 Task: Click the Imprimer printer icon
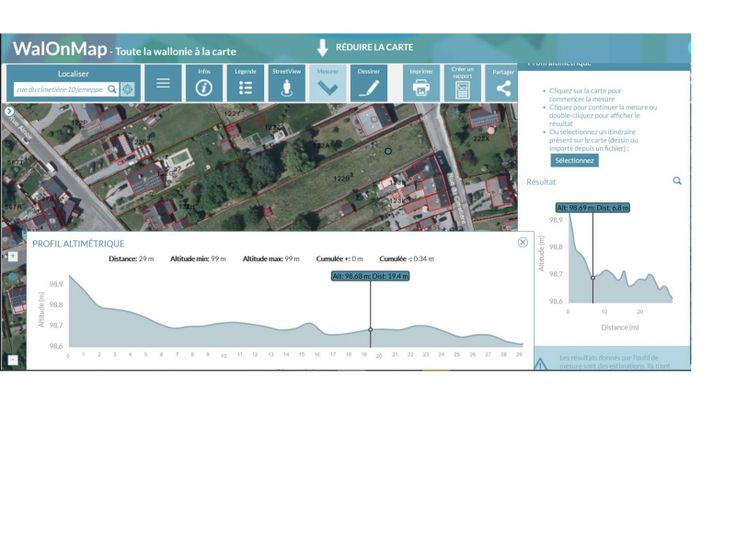[421, 85]
